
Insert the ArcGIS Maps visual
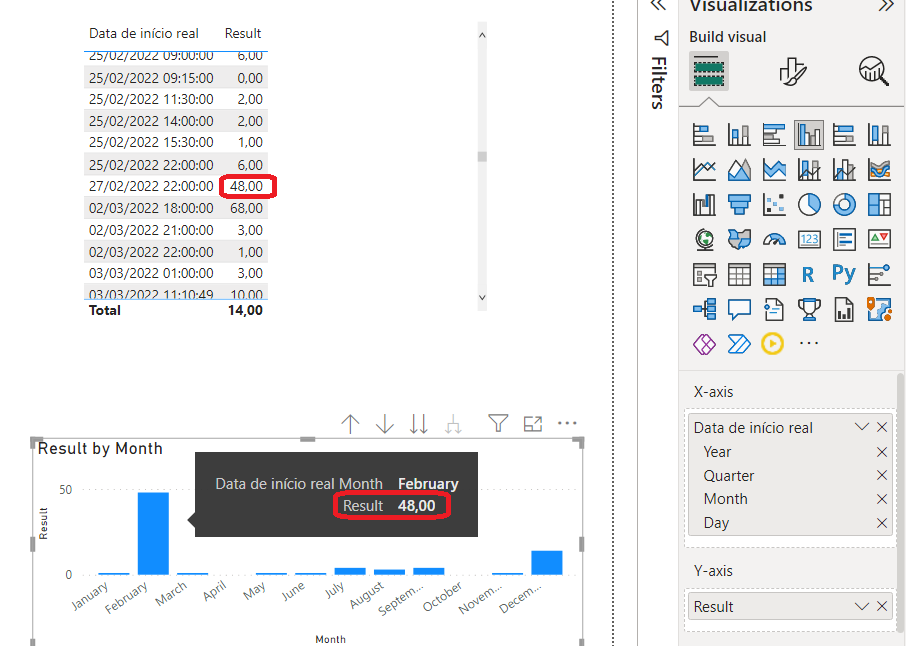(x=879, y=309)
